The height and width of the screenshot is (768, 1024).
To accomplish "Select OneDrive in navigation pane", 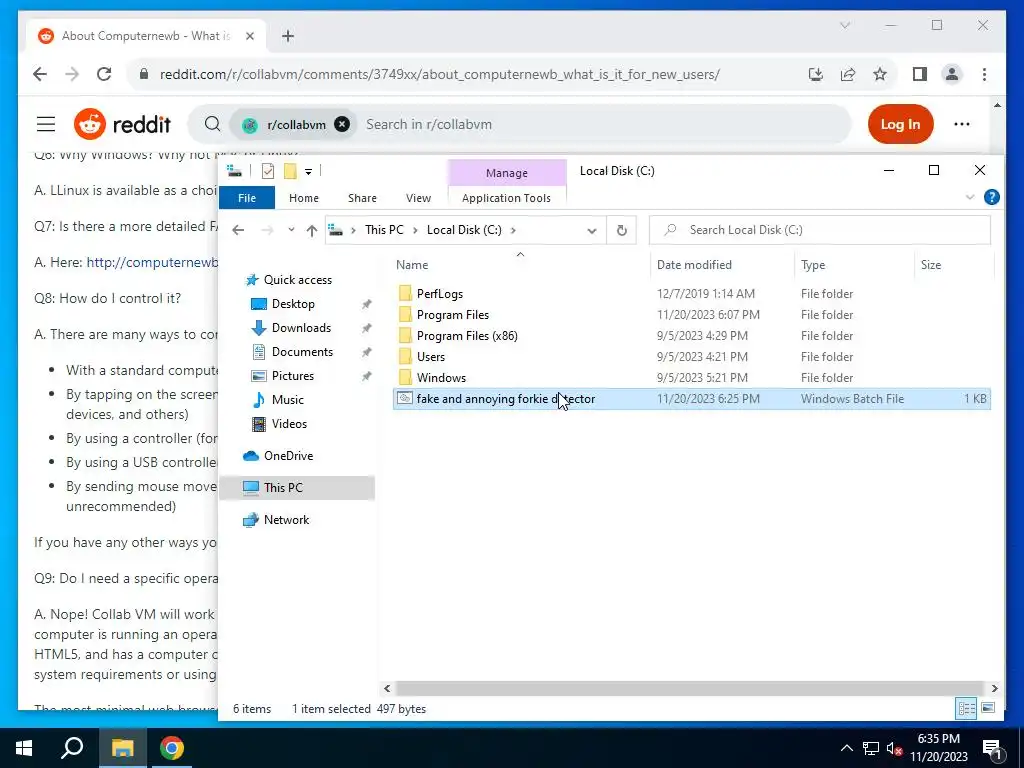I will coord(288,456).
